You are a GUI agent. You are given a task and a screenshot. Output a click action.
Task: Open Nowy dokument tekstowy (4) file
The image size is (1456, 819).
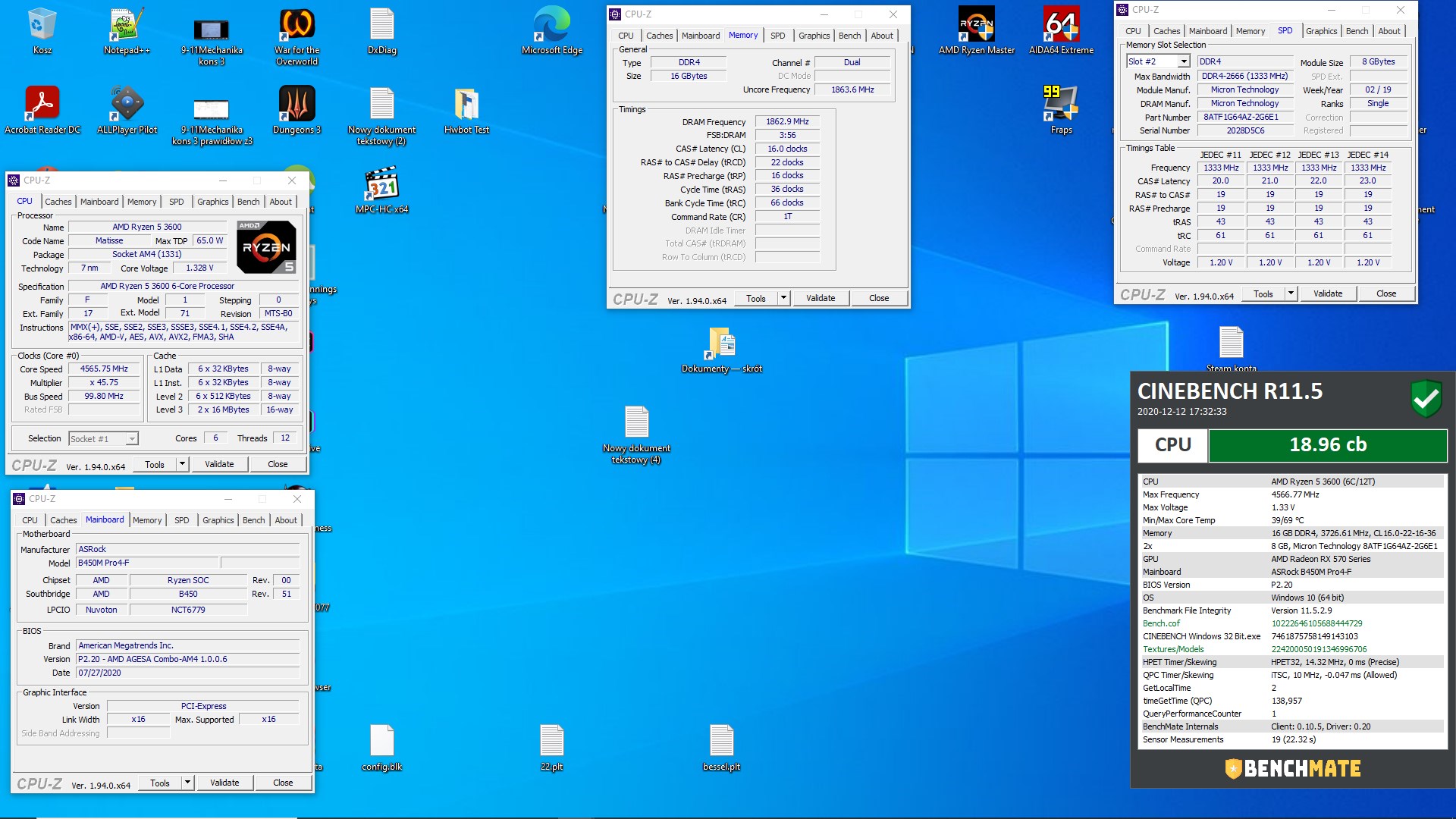(x=636, y=435)
